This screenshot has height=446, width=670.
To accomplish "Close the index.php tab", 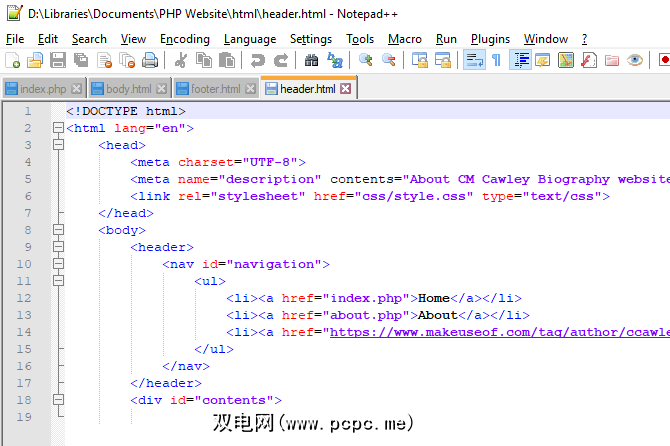I will [76, 88].
